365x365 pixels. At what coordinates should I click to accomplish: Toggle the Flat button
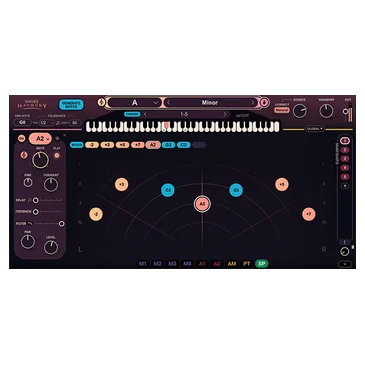[x=57, y=155]
